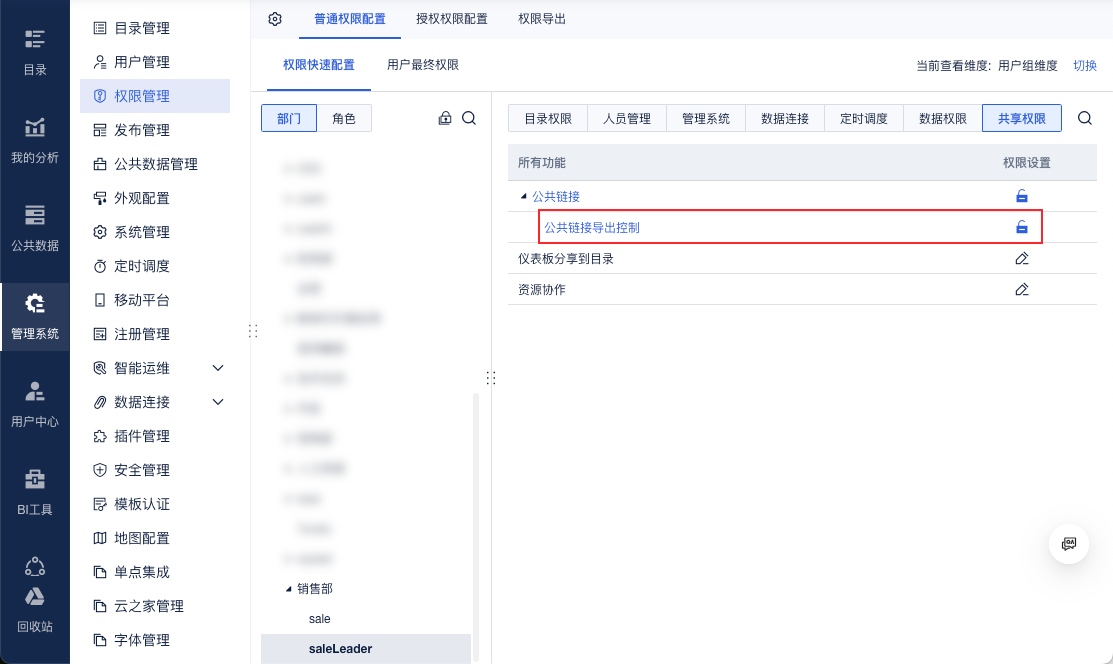
Task: Expand the 智能运维 submenu chevron
Action: point(219,368)
